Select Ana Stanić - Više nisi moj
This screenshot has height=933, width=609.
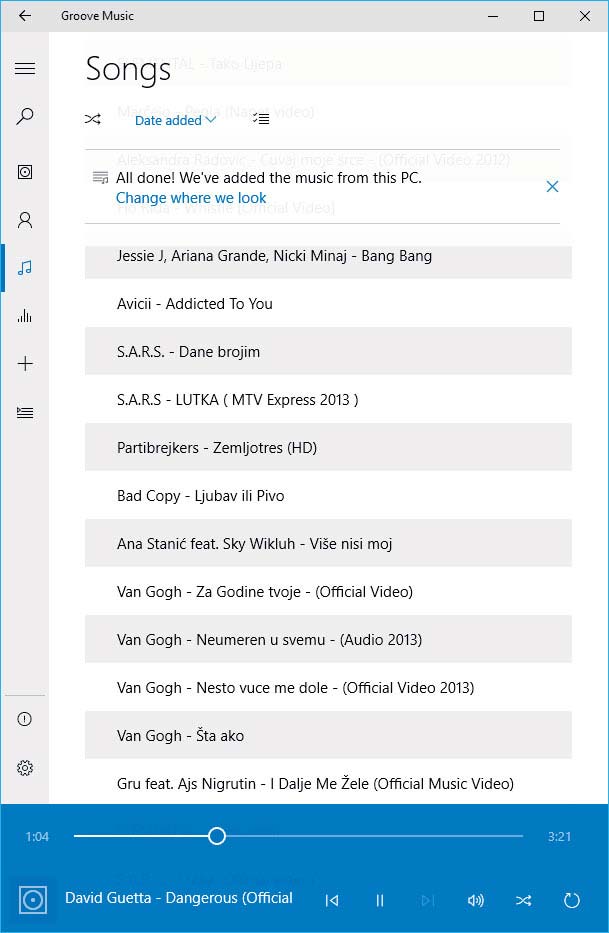[x=328, y=543]
